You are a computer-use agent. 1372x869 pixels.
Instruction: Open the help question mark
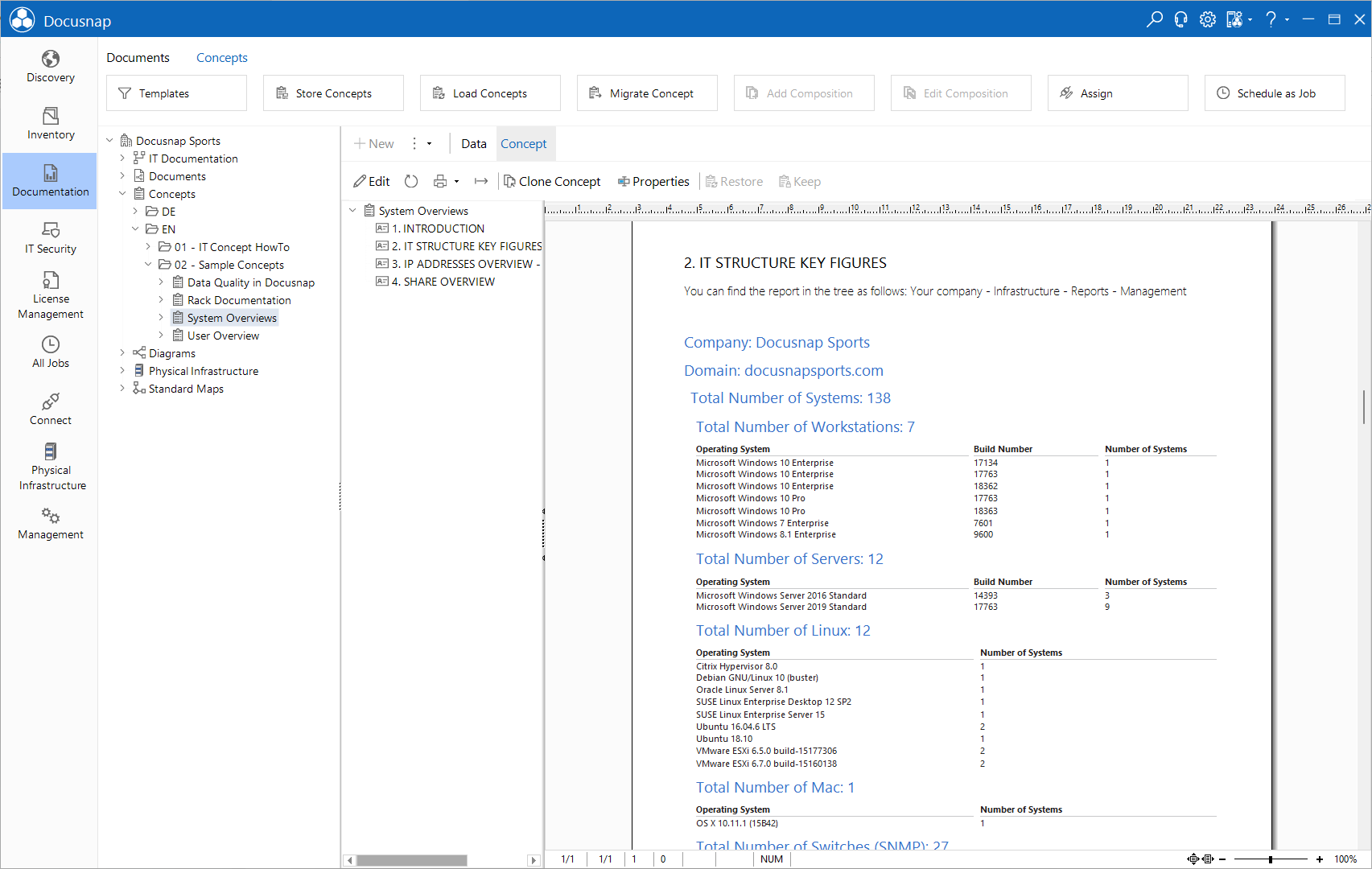(x=1271, y=19)
